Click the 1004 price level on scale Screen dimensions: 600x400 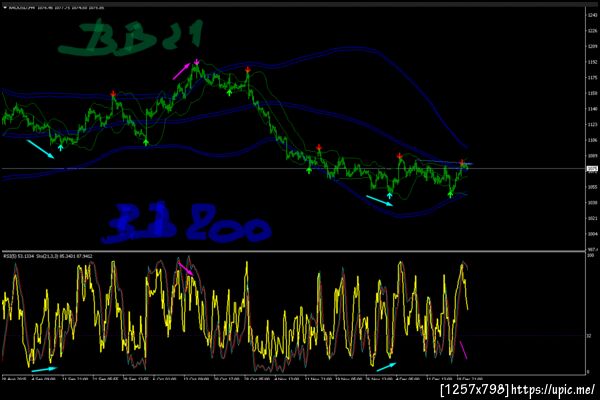592,234
